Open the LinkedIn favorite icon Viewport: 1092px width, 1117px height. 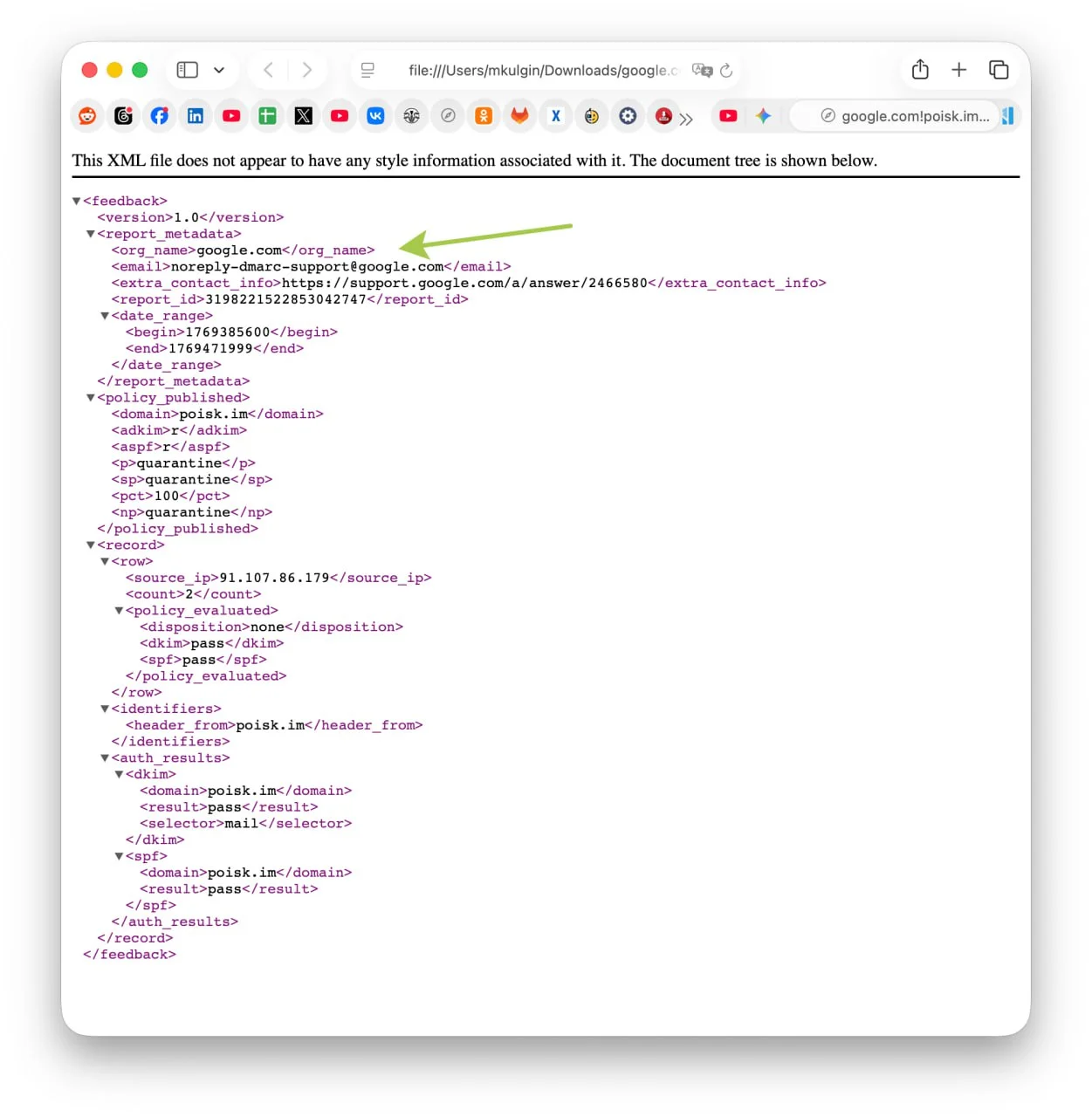click(196, 116)
